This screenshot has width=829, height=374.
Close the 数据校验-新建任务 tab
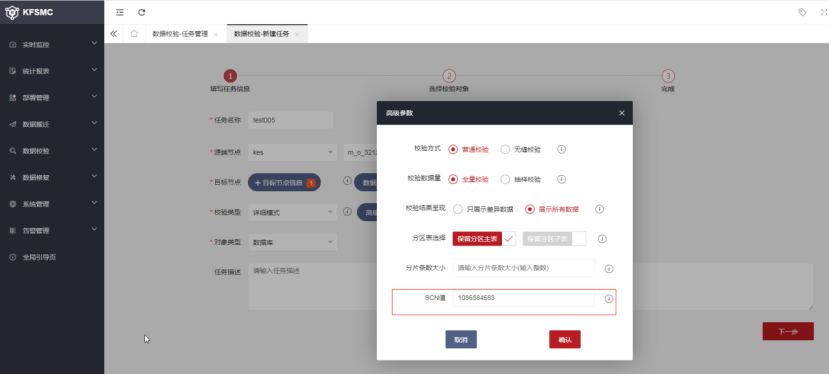(x=297, y=34)
